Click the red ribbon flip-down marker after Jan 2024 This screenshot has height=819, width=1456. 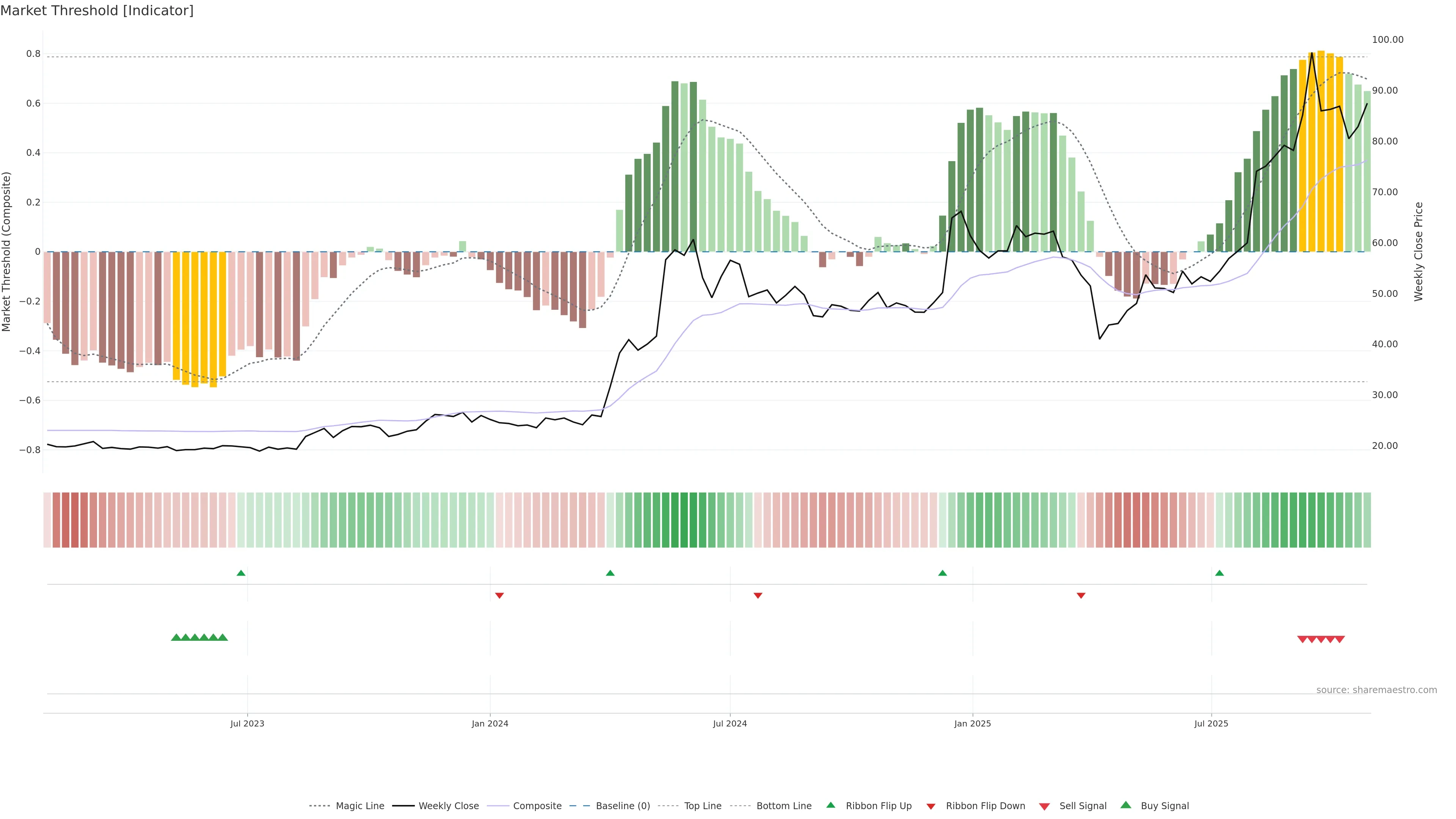[499, 595]
